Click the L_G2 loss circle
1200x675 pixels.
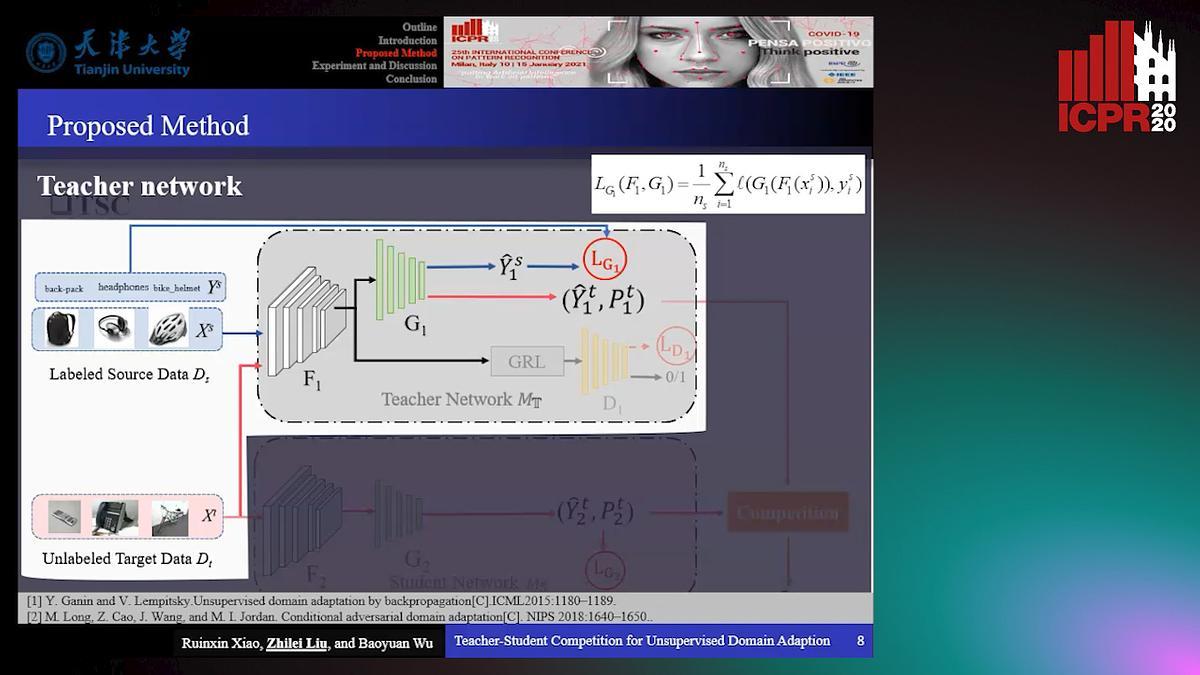[x=605, y=572]
